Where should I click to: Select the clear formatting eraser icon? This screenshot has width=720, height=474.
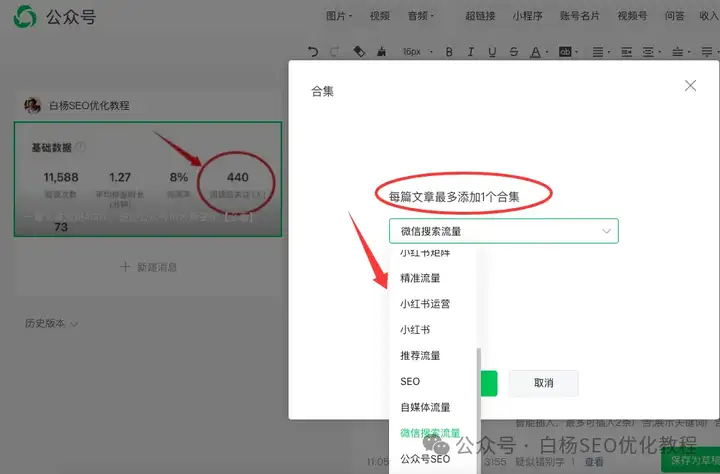(x=359, y=51)
